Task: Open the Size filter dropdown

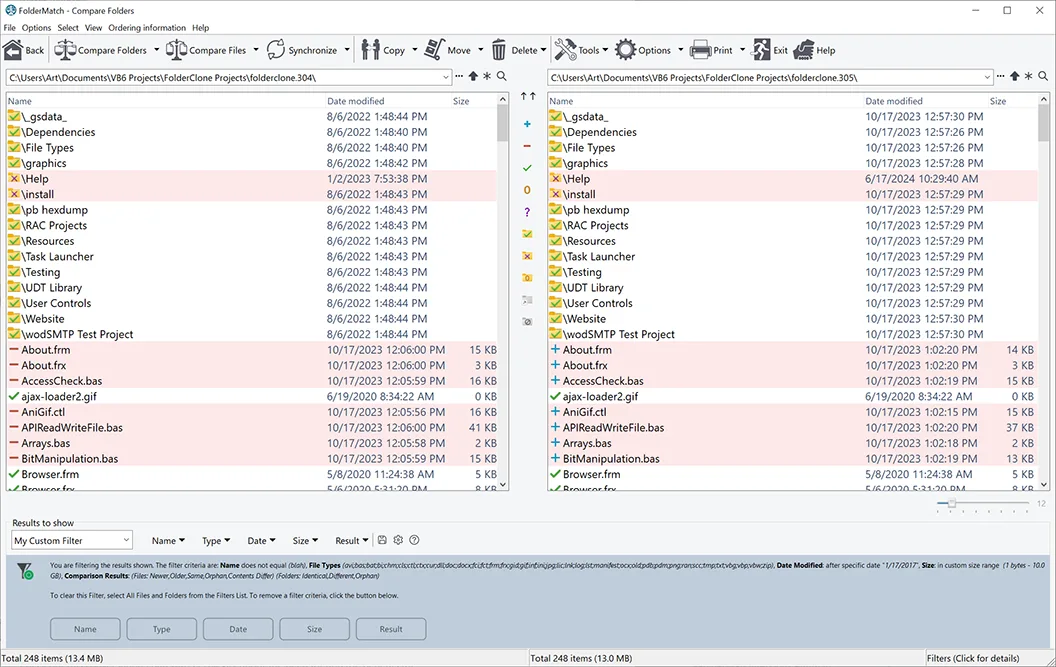Action: pyautogui.click(x=305, y=540)
